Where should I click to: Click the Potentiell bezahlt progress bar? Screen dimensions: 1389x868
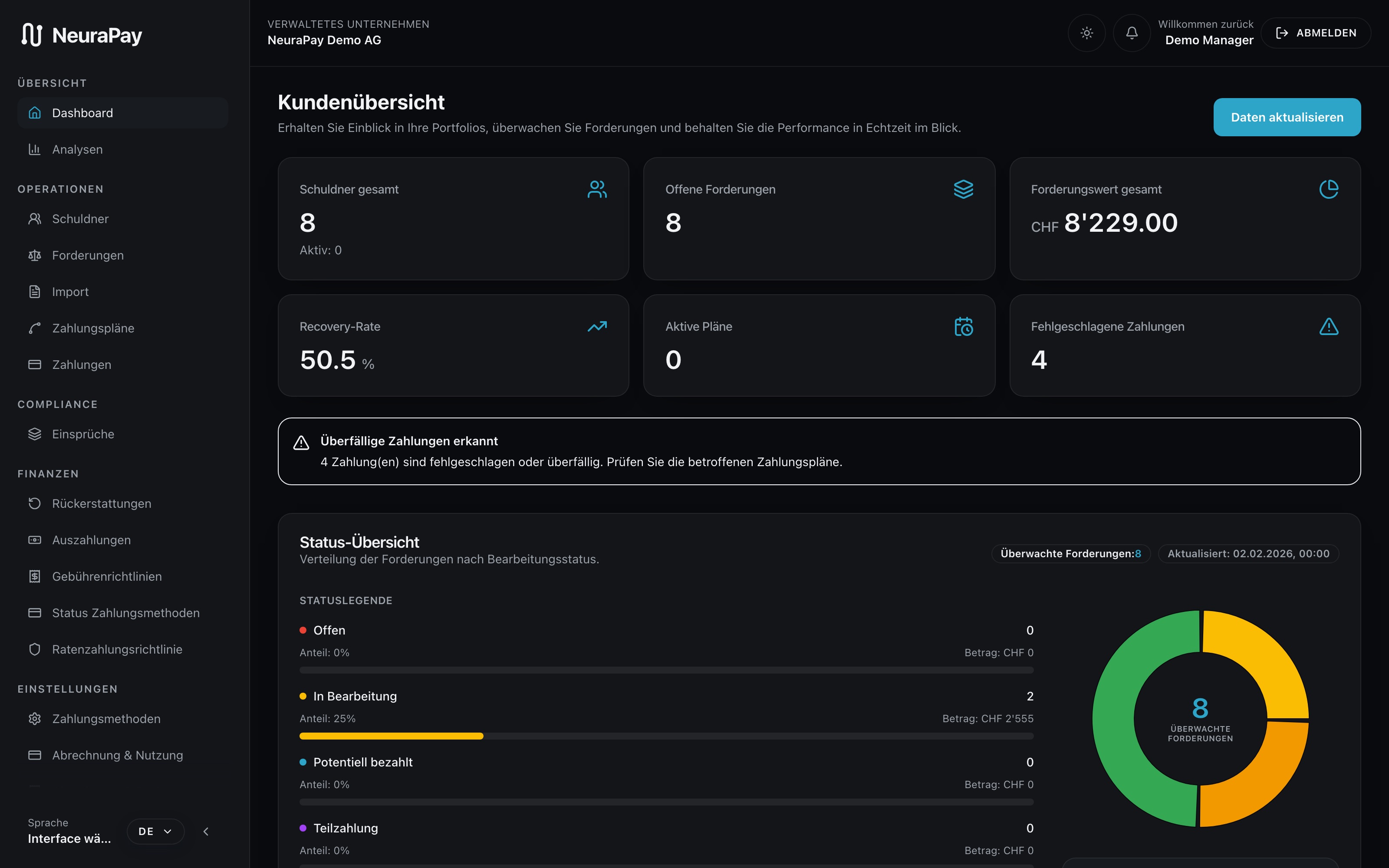[666, 802]
